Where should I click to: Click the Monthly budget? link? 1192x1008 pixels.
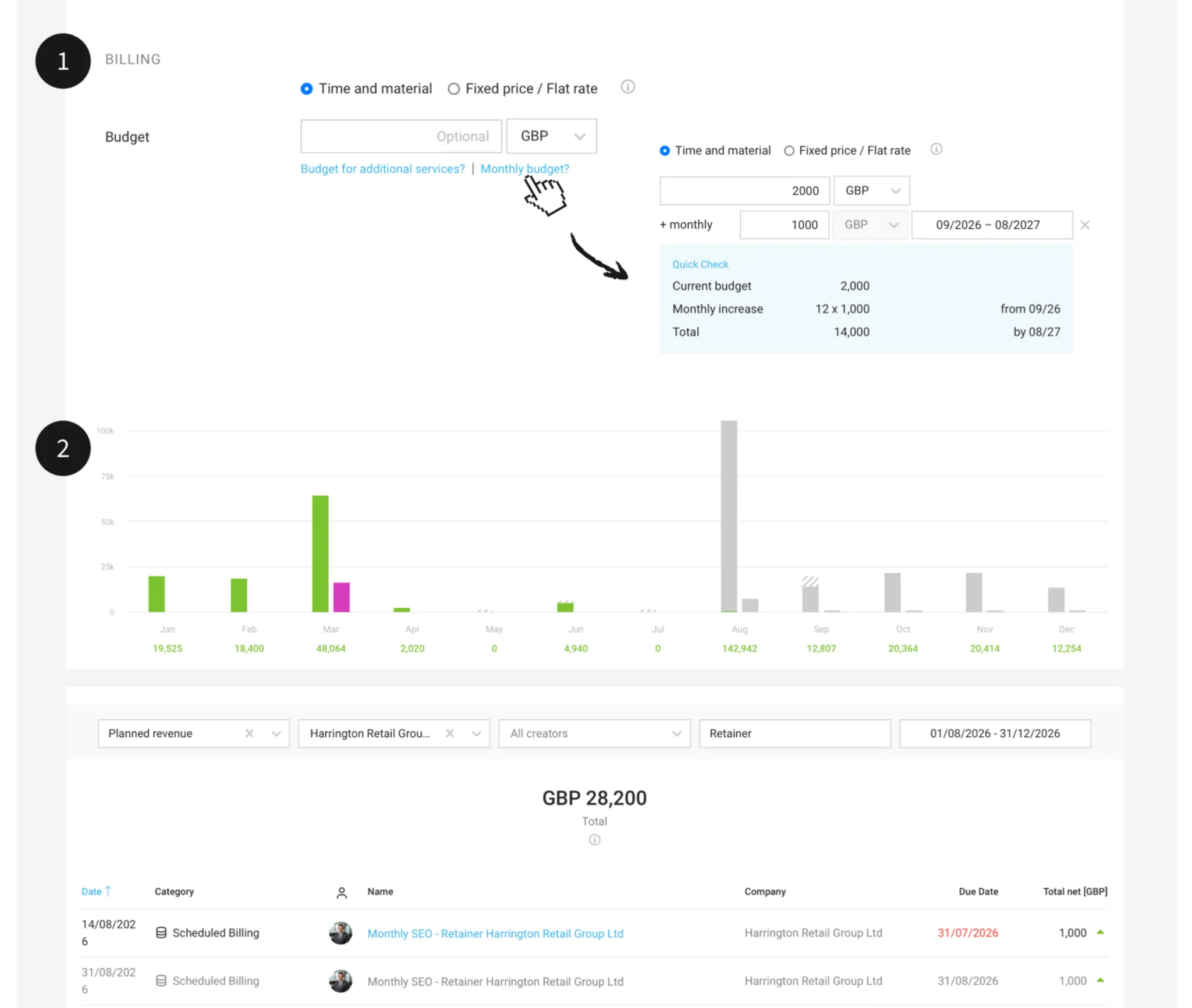coord(524,169)
